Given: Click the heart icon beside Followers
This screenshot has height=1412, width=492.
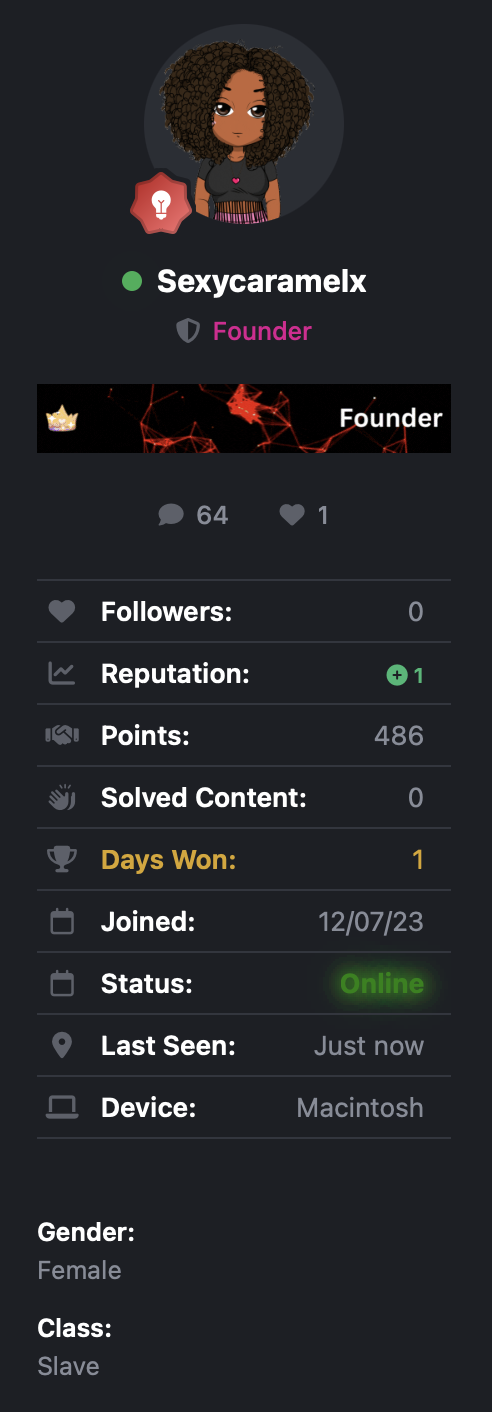Looking at the screenshot, I should click(62, 612).
